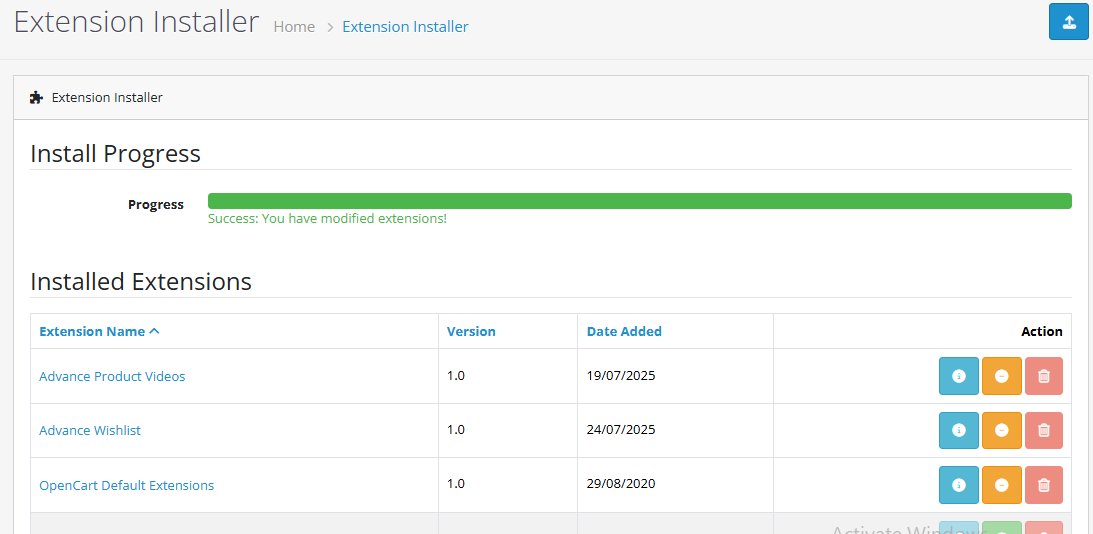
Task: Click the blue Upload button at top right
Action: (1068, 22)
